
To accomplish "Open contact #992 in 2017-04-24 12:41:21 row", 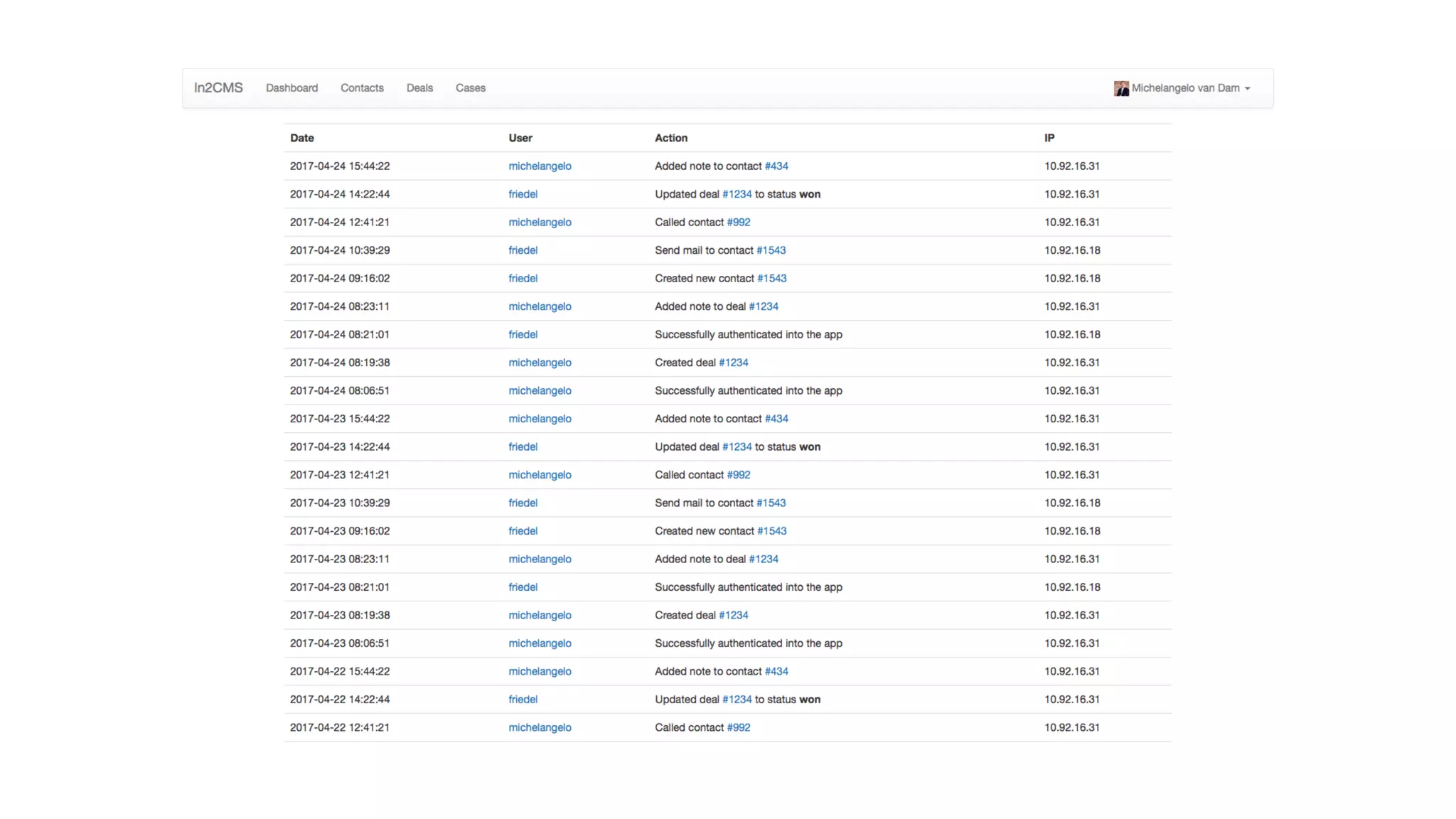I will pyautogui.click(x=738, y=223).
